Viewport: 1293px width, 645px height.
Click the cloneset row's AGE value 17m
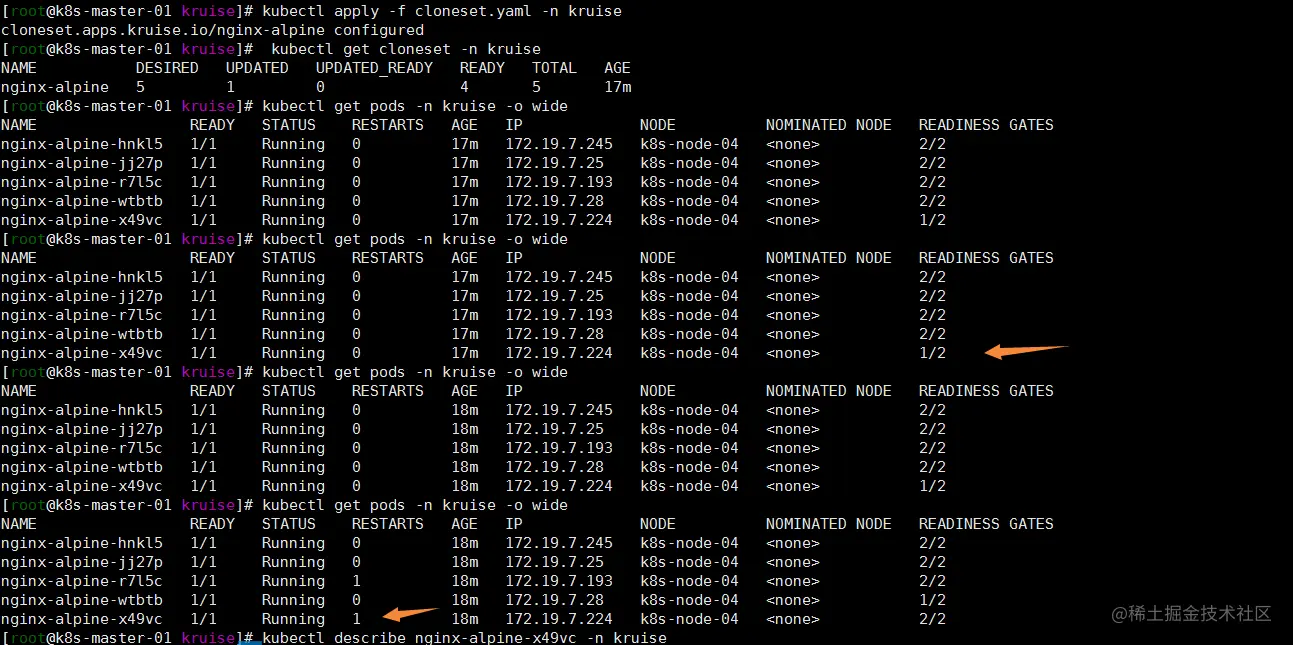(618, 87)
